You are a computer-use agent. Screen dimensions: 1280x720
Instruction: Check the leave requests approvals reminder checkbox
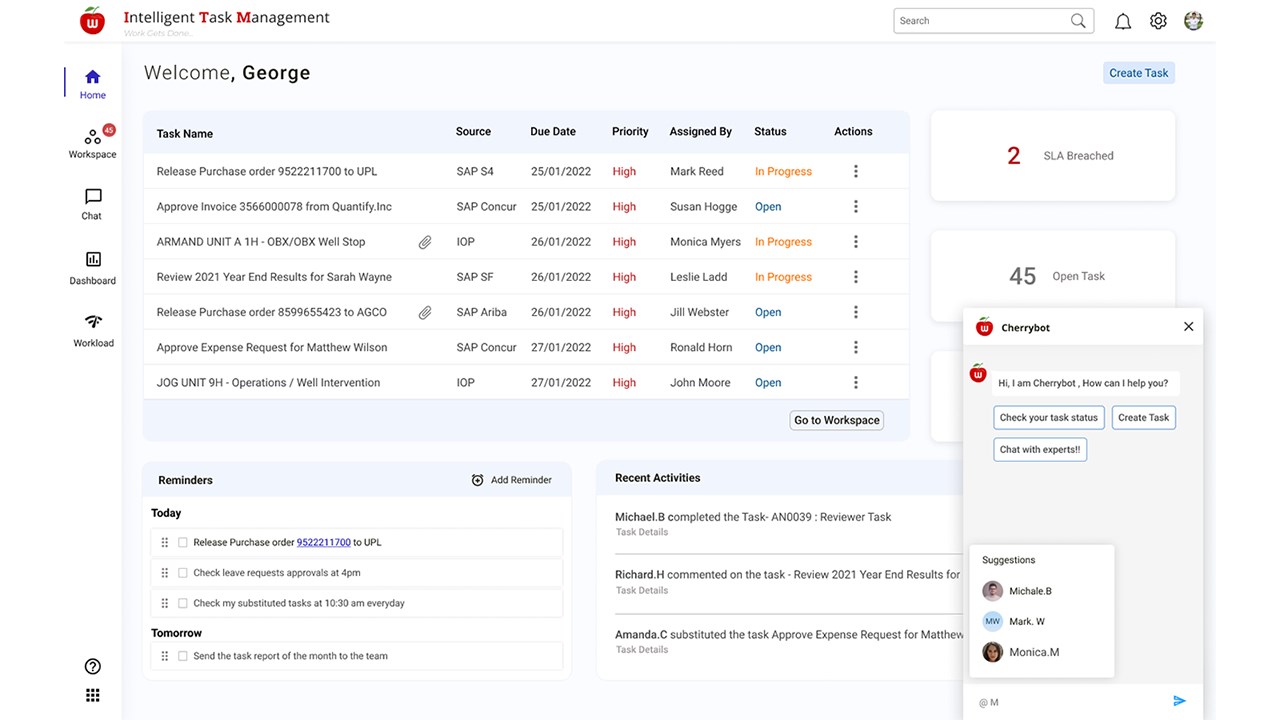pos(183,573)
